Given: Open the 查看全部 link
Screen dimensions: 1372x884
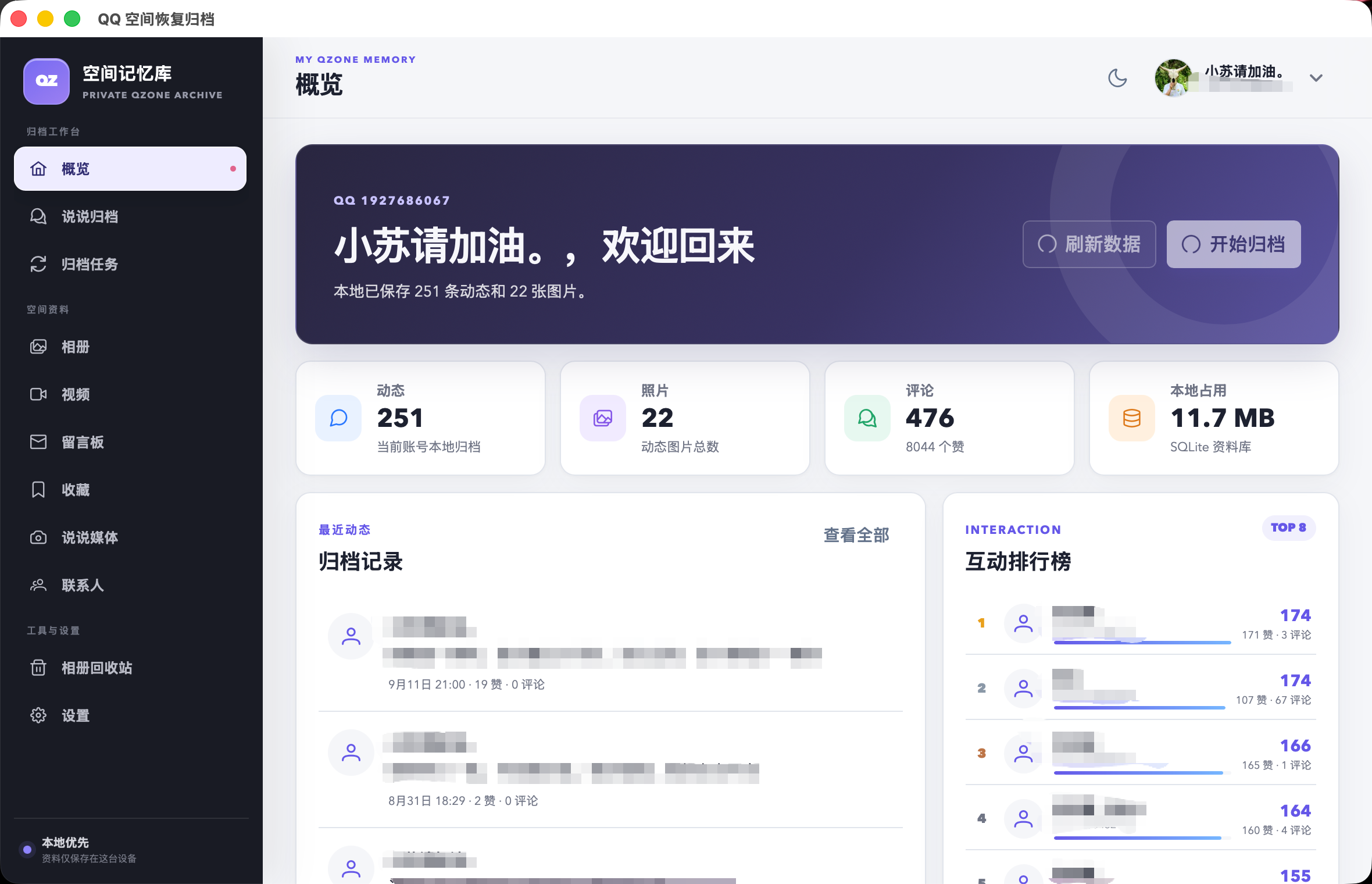Looking at the screenshot, I should tap(856, 535).
